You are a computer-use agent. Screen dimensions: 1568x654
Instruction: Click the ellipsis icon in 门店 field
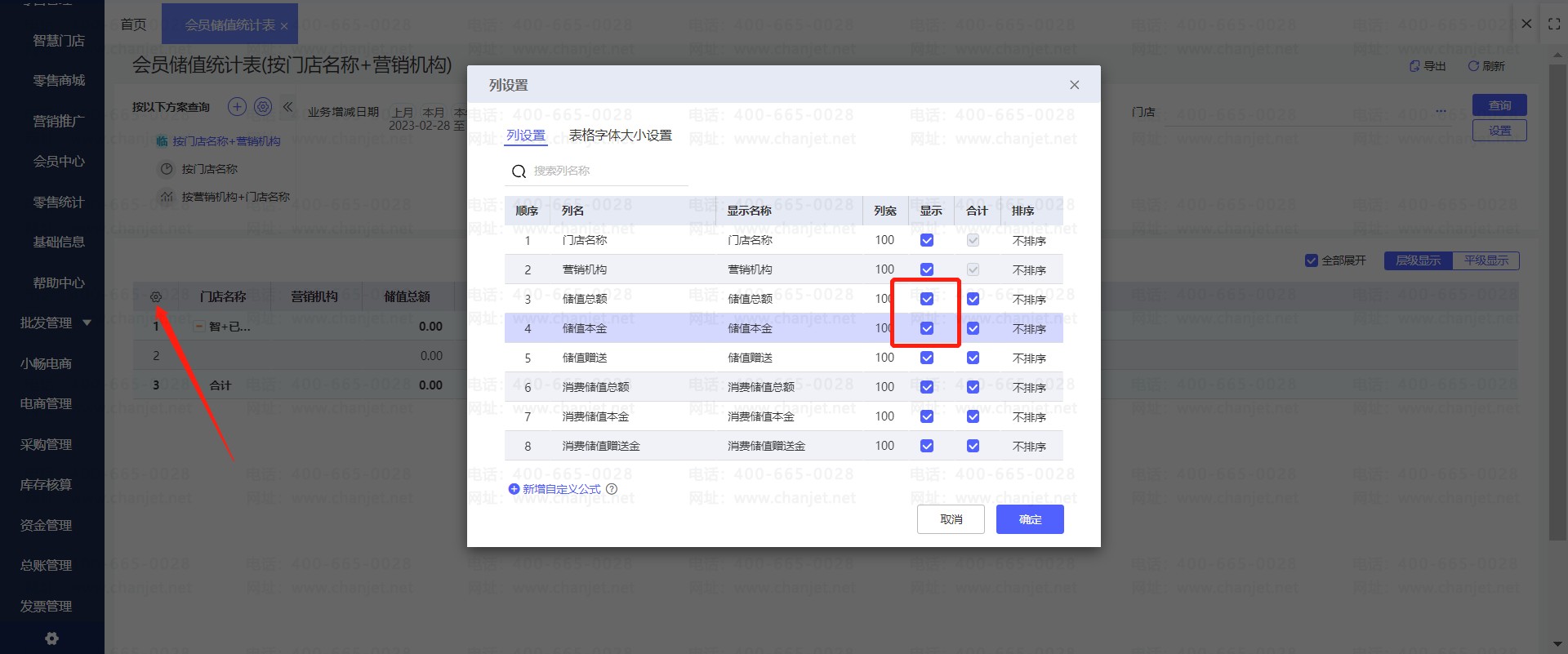click(x=1441, y=111)
